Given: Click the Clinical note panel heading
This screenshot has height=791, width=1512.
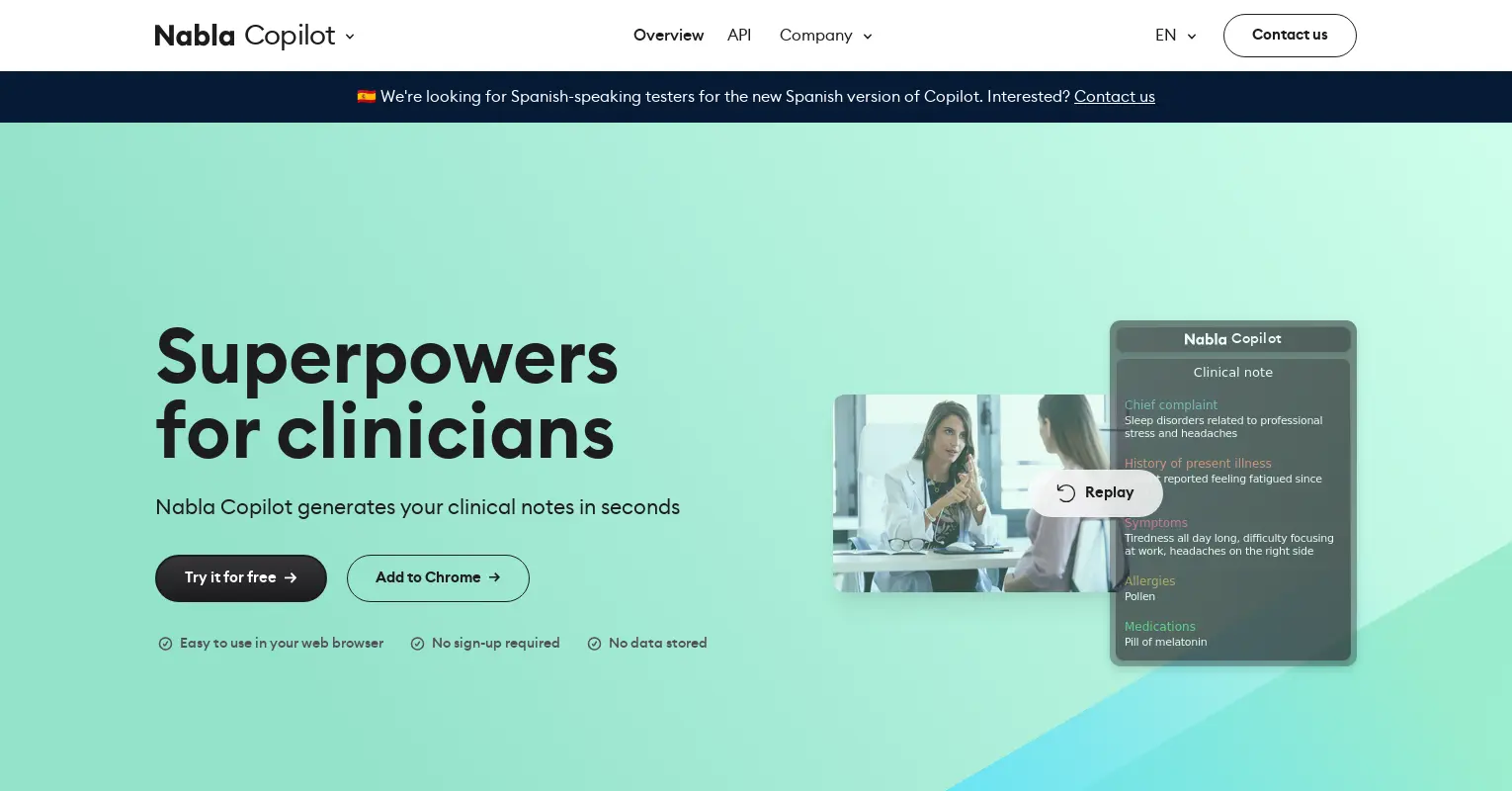Looking at the screenshot, I should [1233, 373].
